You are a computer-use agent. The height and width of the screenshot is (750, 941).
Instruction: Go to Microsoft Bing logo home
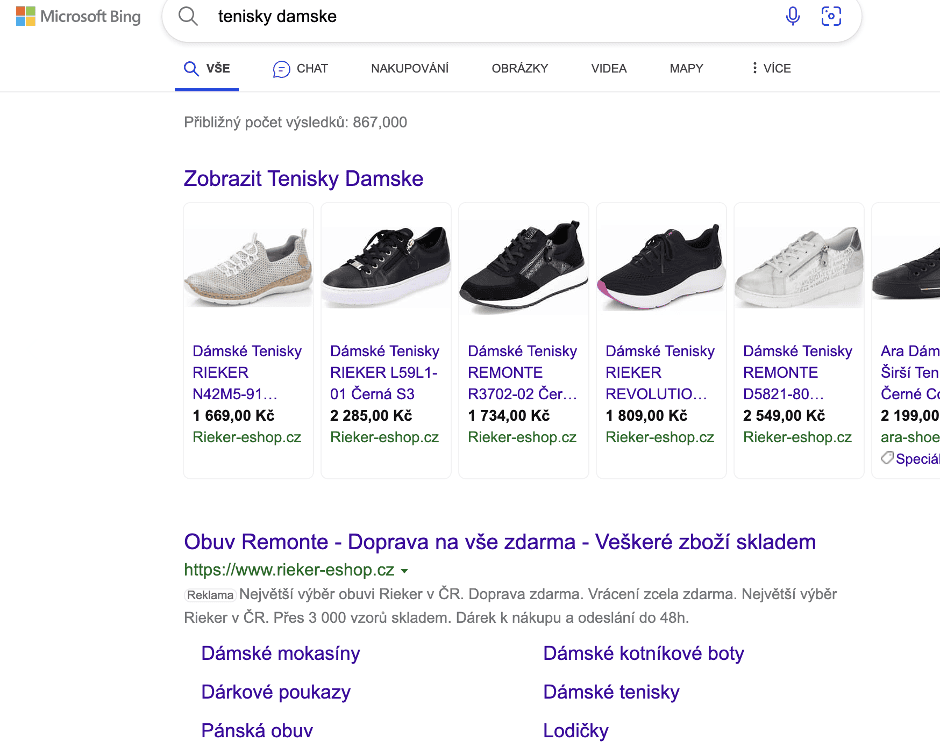pos(78,16)
